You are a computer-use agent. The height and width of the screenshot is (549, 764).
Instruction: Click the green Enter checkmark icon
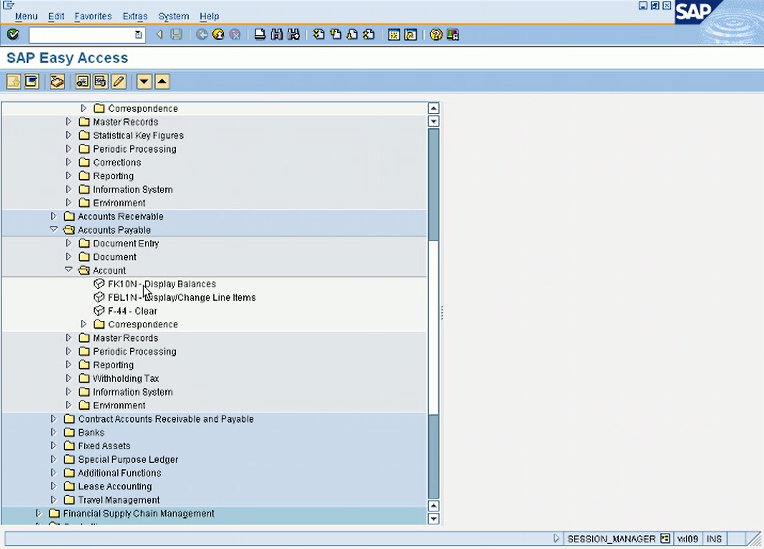pyautogui.click(x=13, y=35)
